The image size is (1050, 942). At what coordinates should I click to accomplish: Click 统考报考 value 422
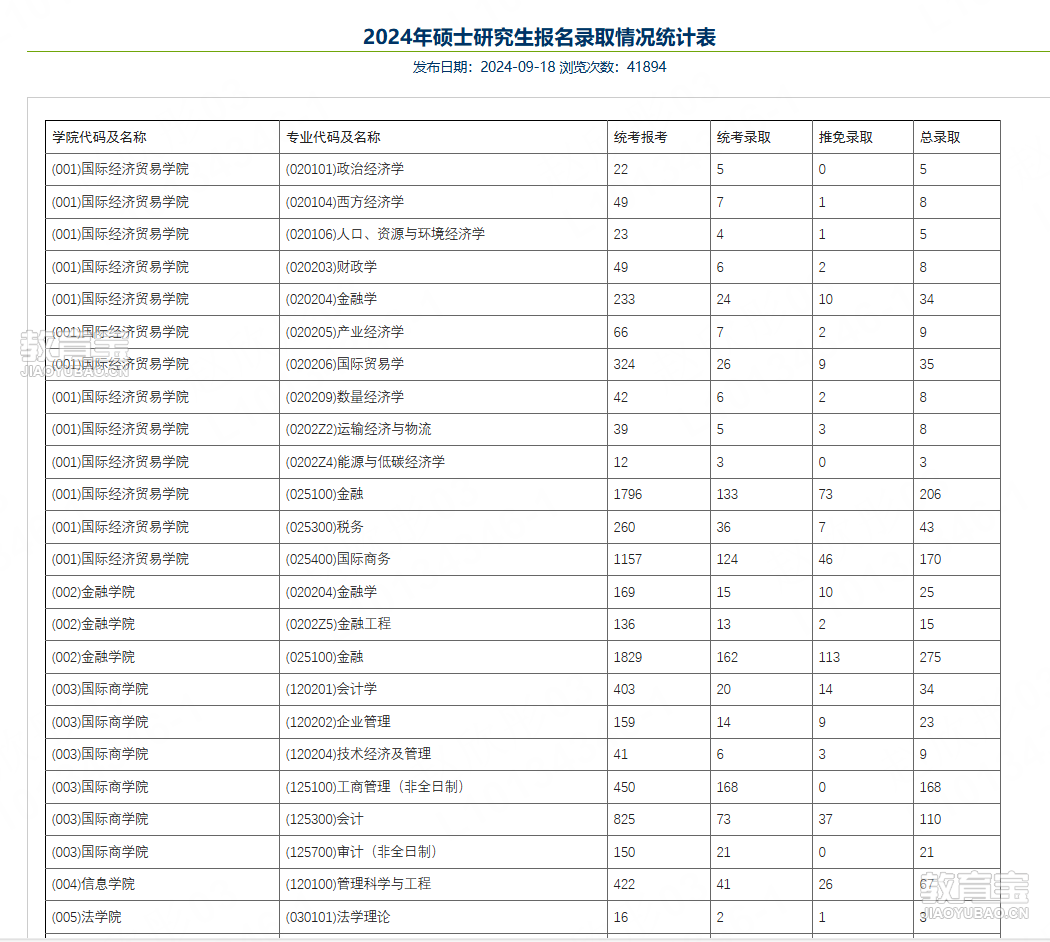[624, 884]
